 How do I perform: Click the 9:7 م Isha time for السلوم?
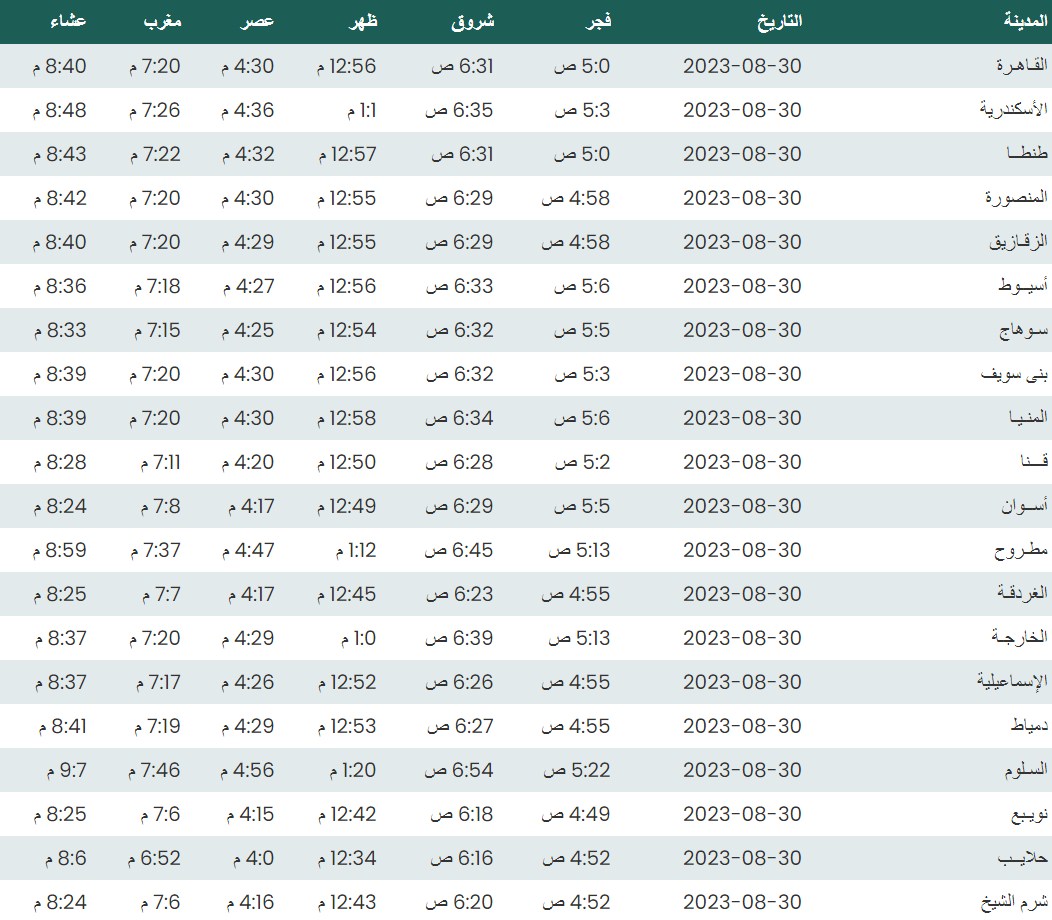[x=67, y=770]
